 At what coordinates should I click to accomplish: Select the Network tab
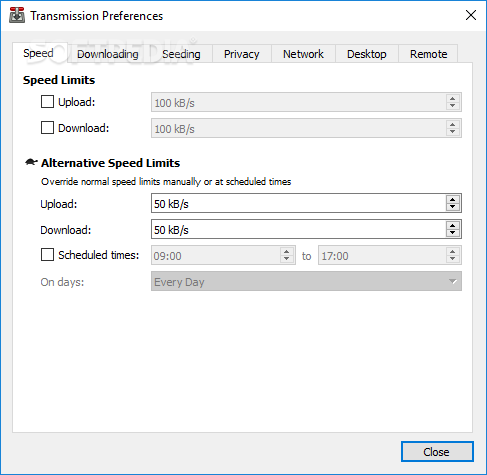303,54
